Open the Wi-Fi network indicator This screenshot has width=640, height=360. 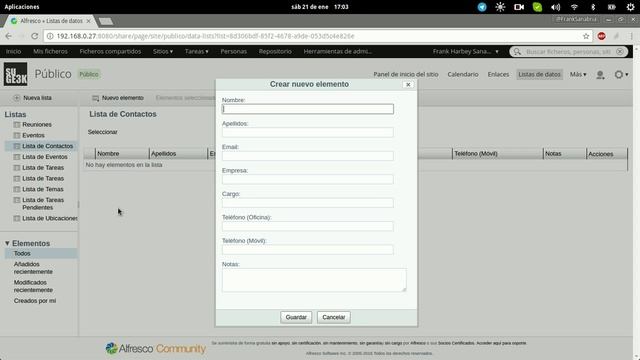point(574,7)
